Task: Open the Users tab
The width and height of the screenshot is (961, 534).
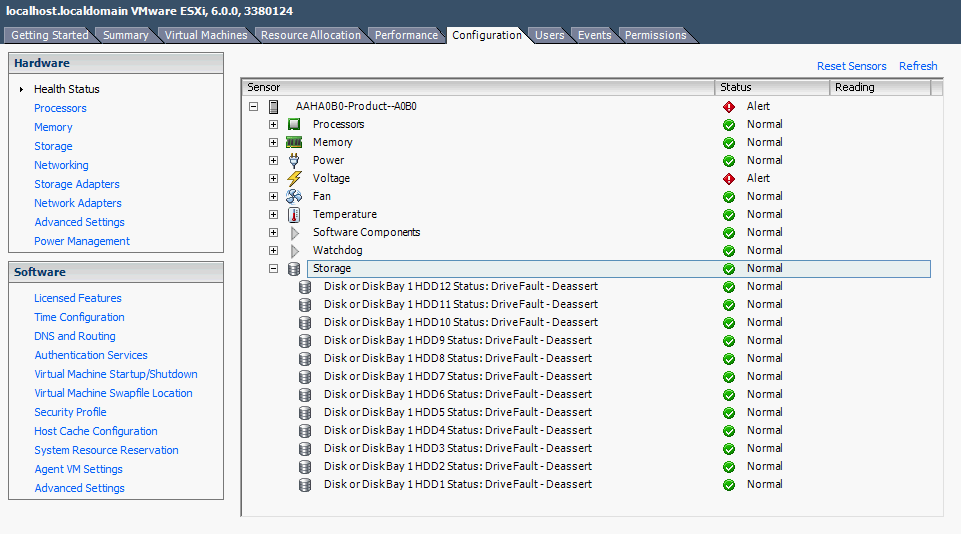Action: tap(550, 36)
